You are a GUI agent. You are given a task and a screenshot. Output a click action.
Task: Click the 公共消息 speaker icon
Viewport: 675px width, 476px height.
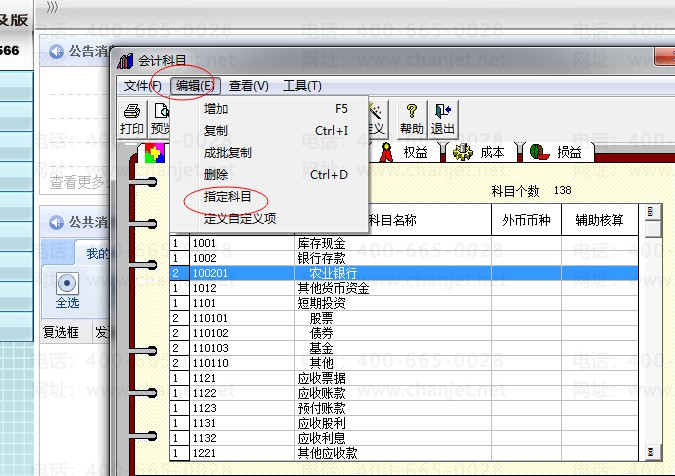tap(56, 222)
